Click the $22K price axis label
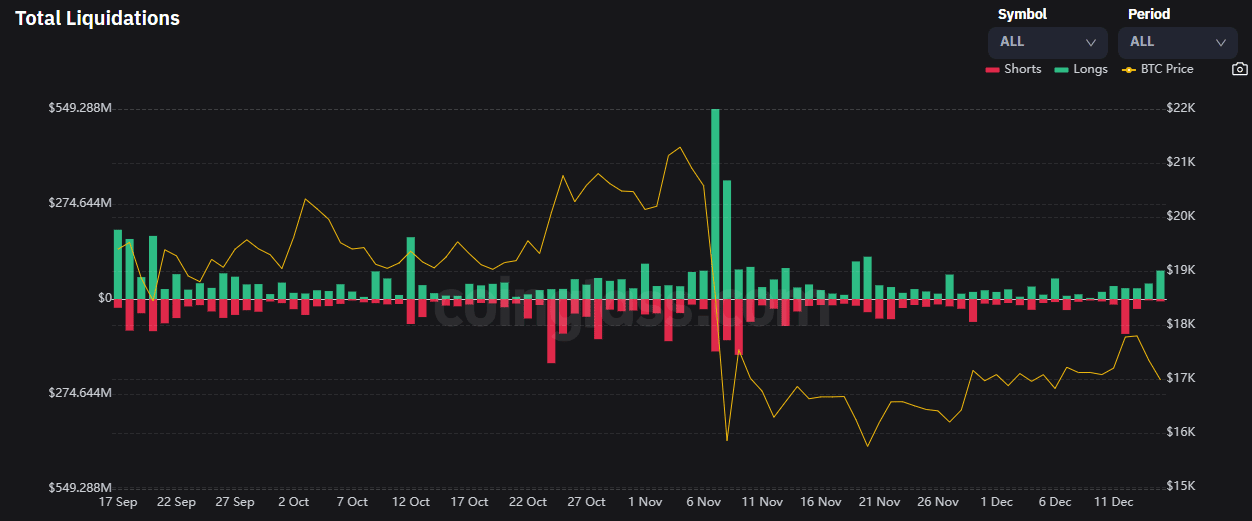Viewport: 1252px width, 521px height. [x=1181, y=108]
